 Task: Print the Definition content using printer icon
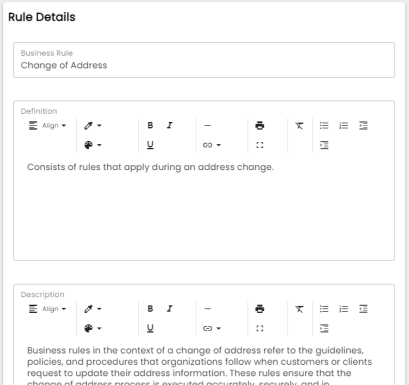tap(260, 125)
